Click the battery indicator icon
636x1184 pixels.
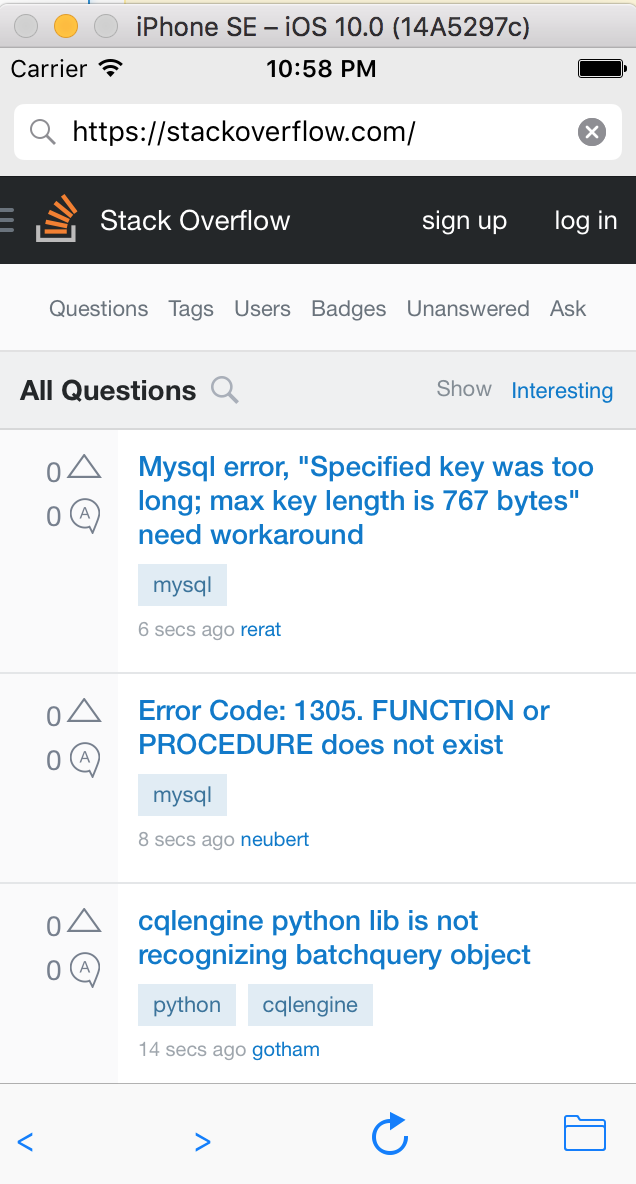click(602, 69)
